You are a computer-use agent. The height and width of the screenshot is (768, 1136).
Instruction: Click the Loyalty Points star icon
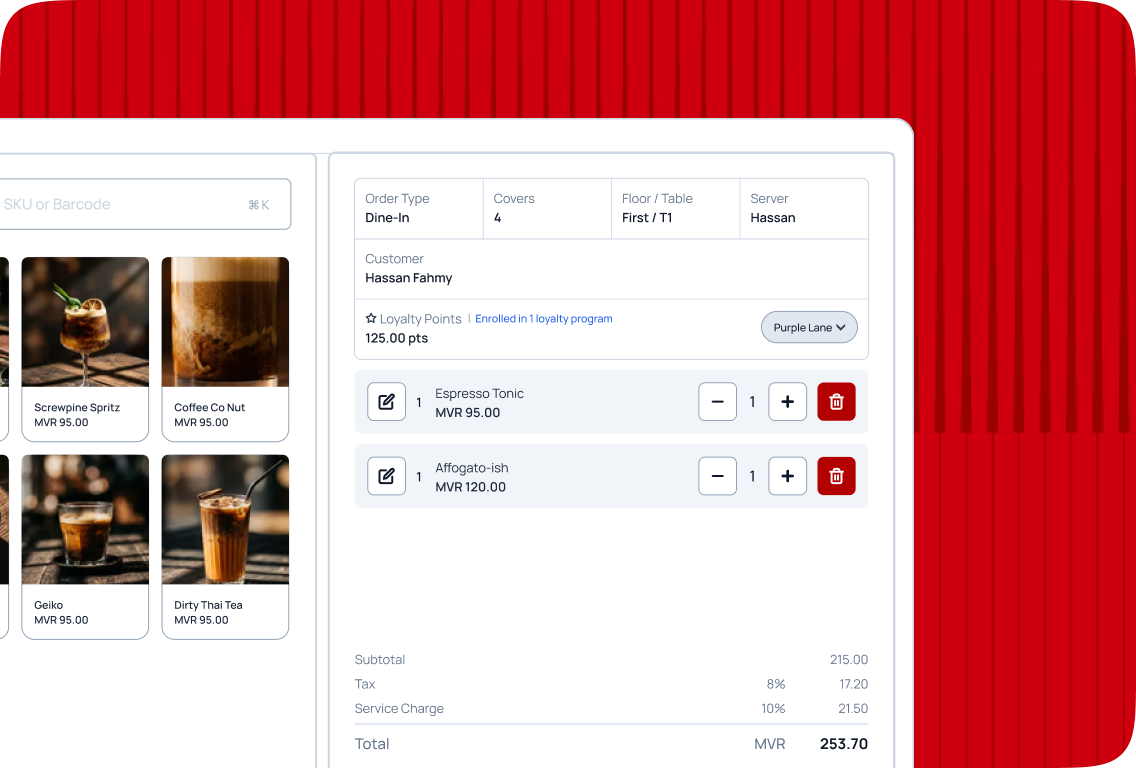click(x=371, y=319)
